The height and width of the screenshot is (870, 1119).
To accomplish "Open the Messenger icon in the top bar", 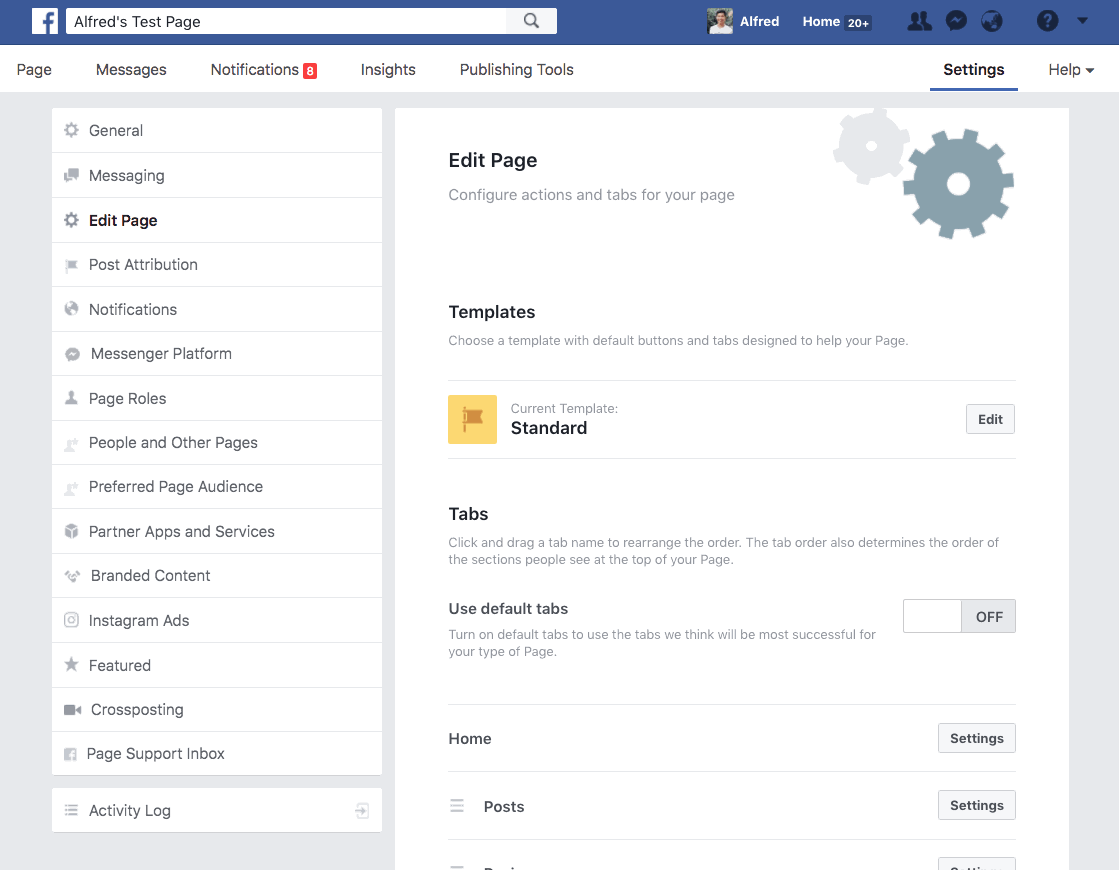I will click(x=956, y=21).
